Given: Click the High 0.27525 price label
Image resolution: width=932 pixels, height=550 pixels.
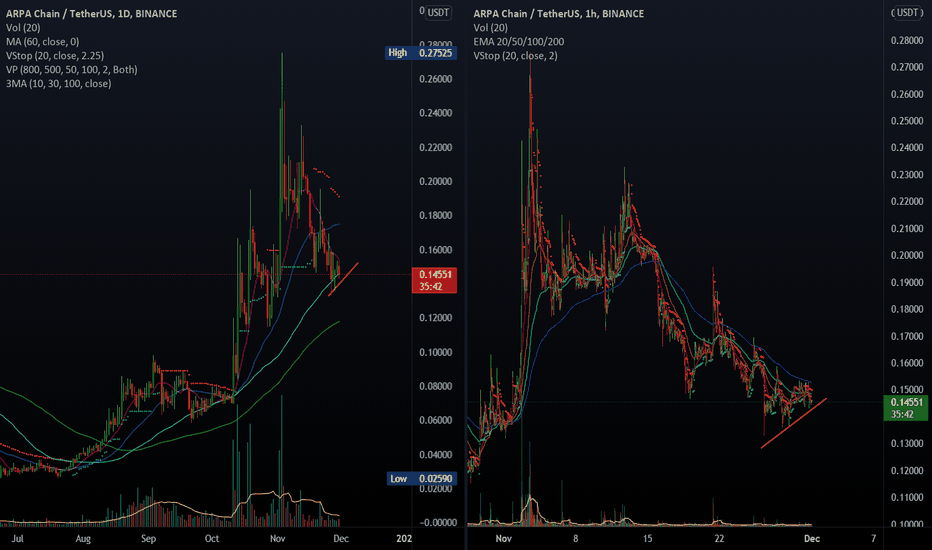Looking at the screenshot, I should (421, 53).
